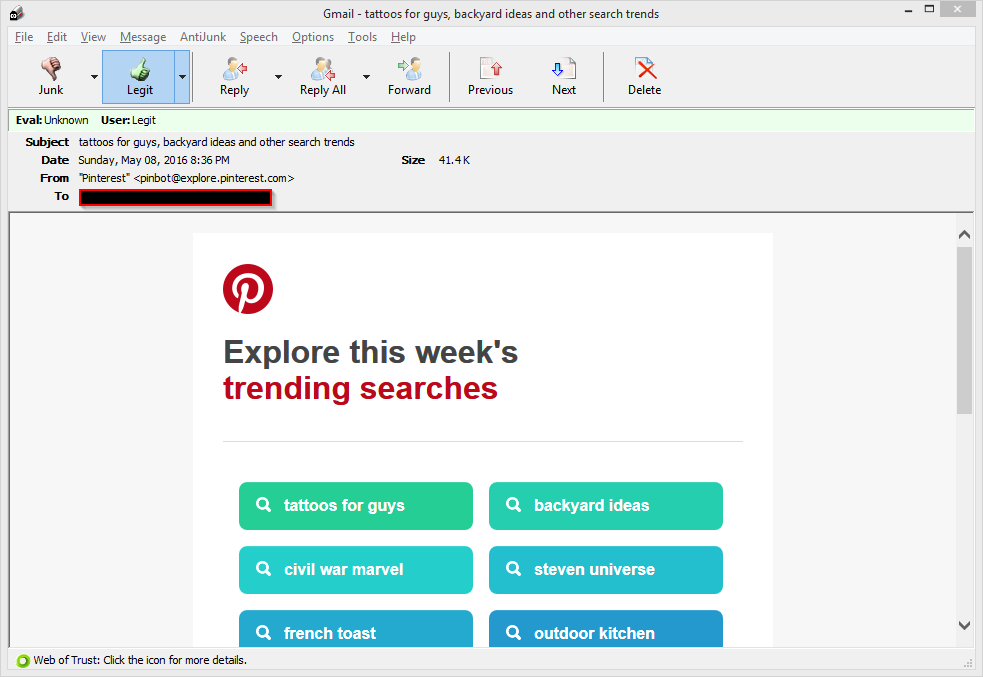
Task: Minimize the Gmail message window
Action: point(908,11)
